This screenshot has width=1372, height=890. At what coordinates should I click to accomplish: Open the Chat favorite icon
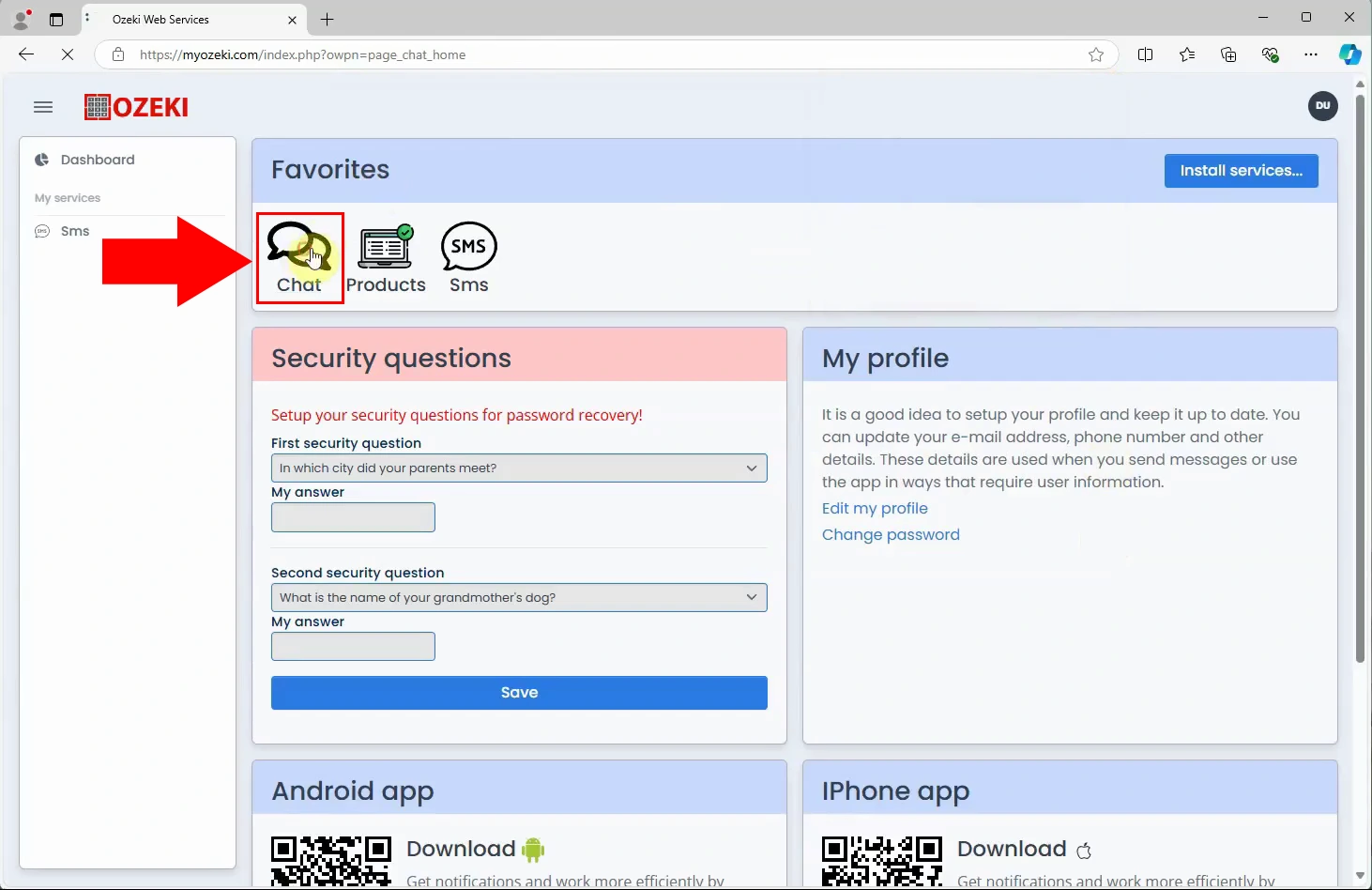[x=299, y=257]
